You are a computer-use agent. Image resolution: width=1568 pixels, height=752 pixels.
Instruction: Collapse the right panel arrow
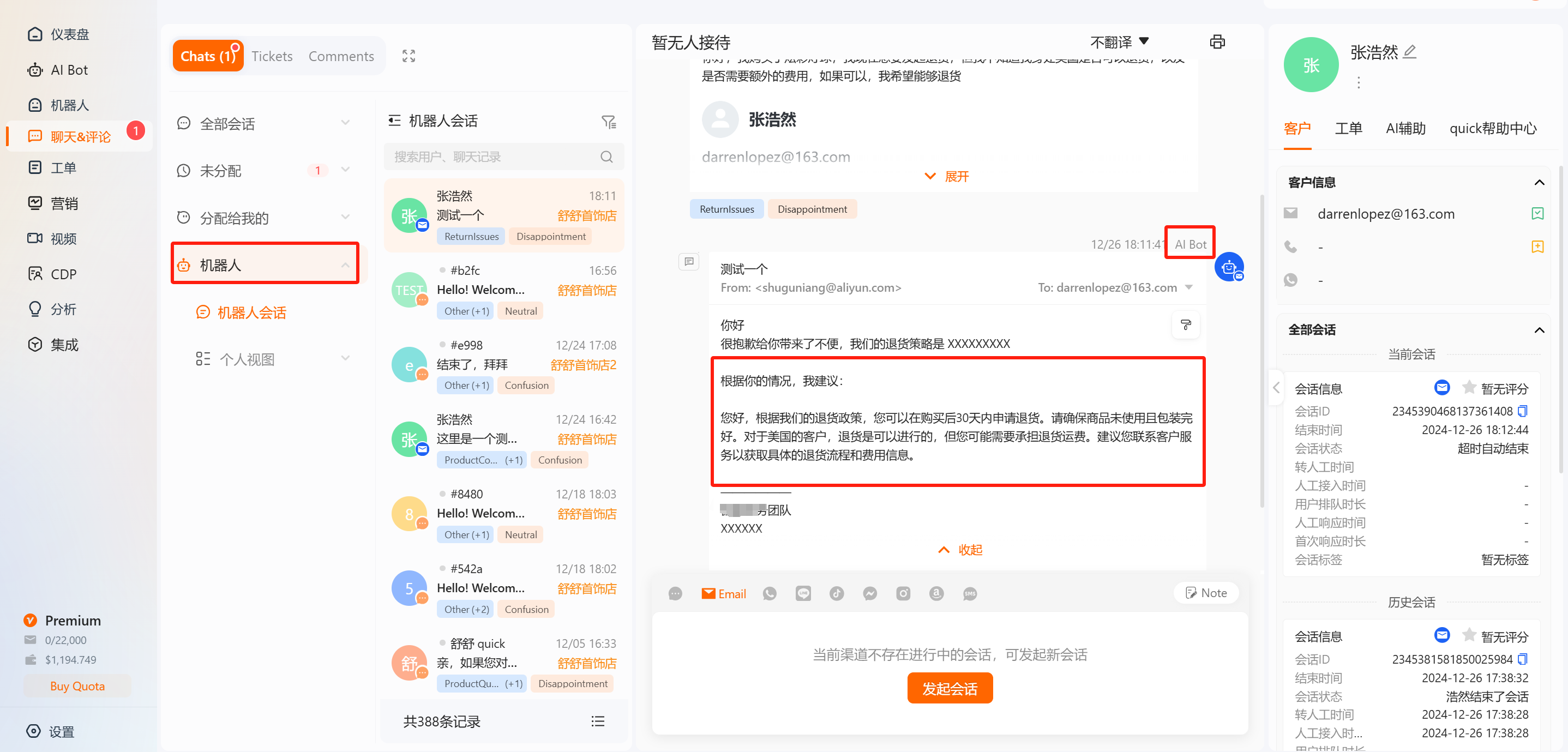[x=1276, y=388]
